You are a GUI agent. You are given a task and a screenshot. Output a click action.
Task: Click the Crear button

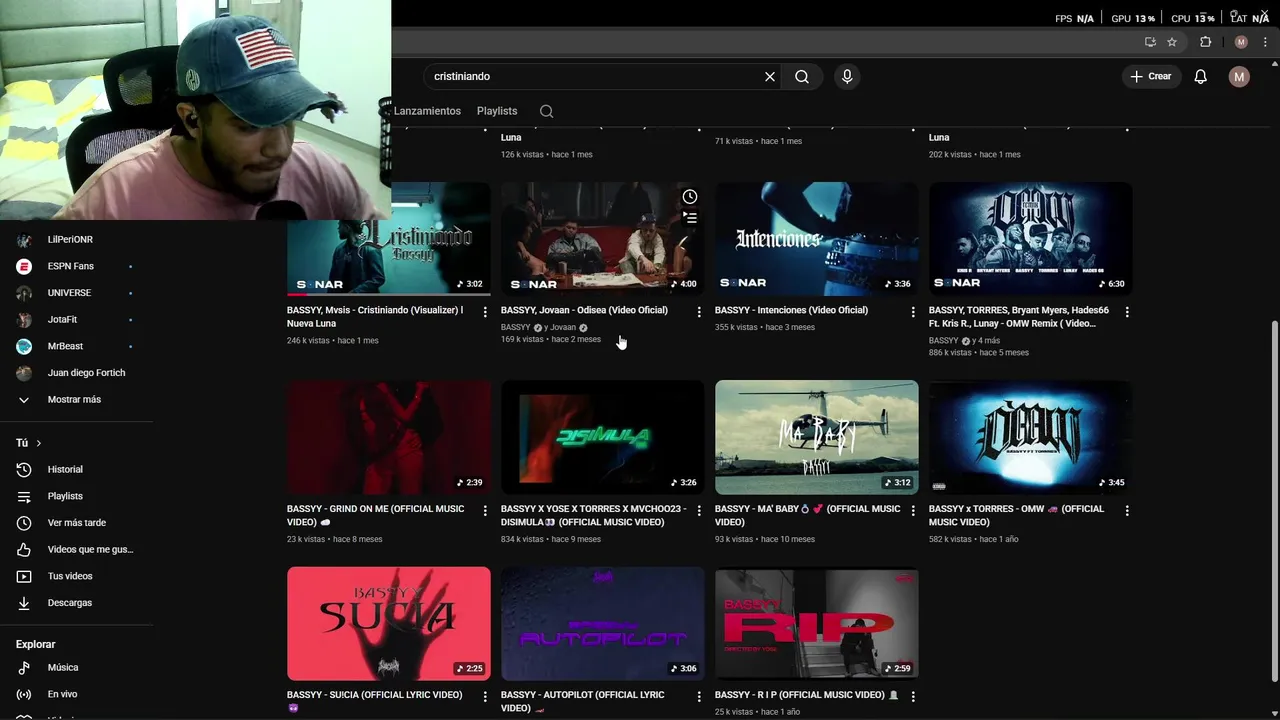(1151, 77)
